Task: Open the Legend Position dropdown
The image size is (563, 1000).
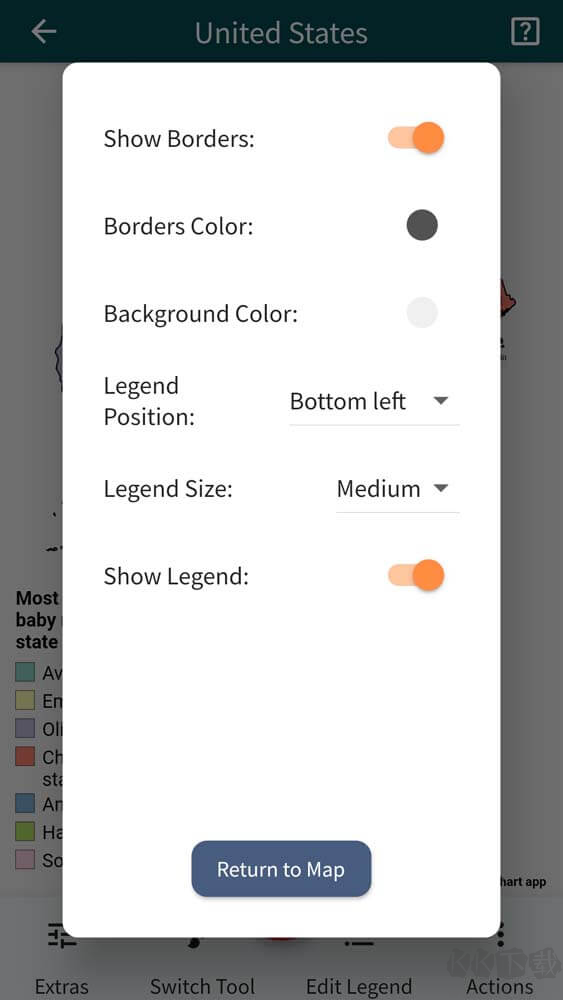Action: (374, 402)
